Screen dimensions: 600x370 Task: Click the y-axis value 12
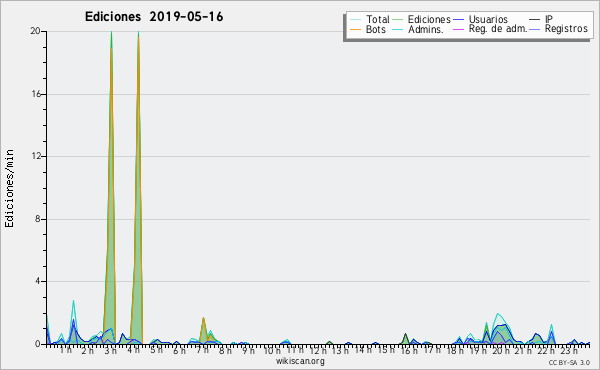tap(36, 156)
